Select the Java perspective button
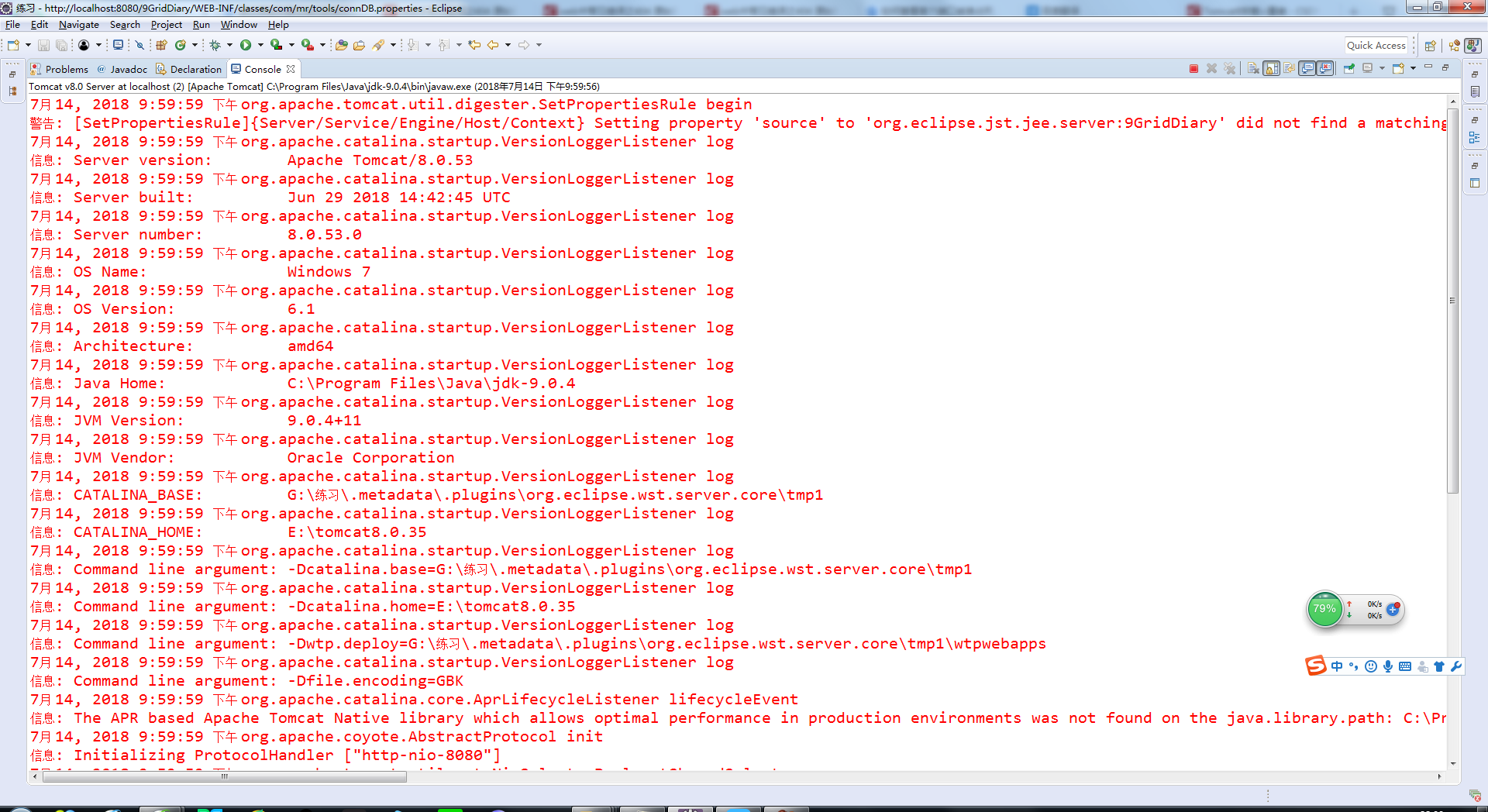Screen dimensions: 1488x812 click(1472, 46)
